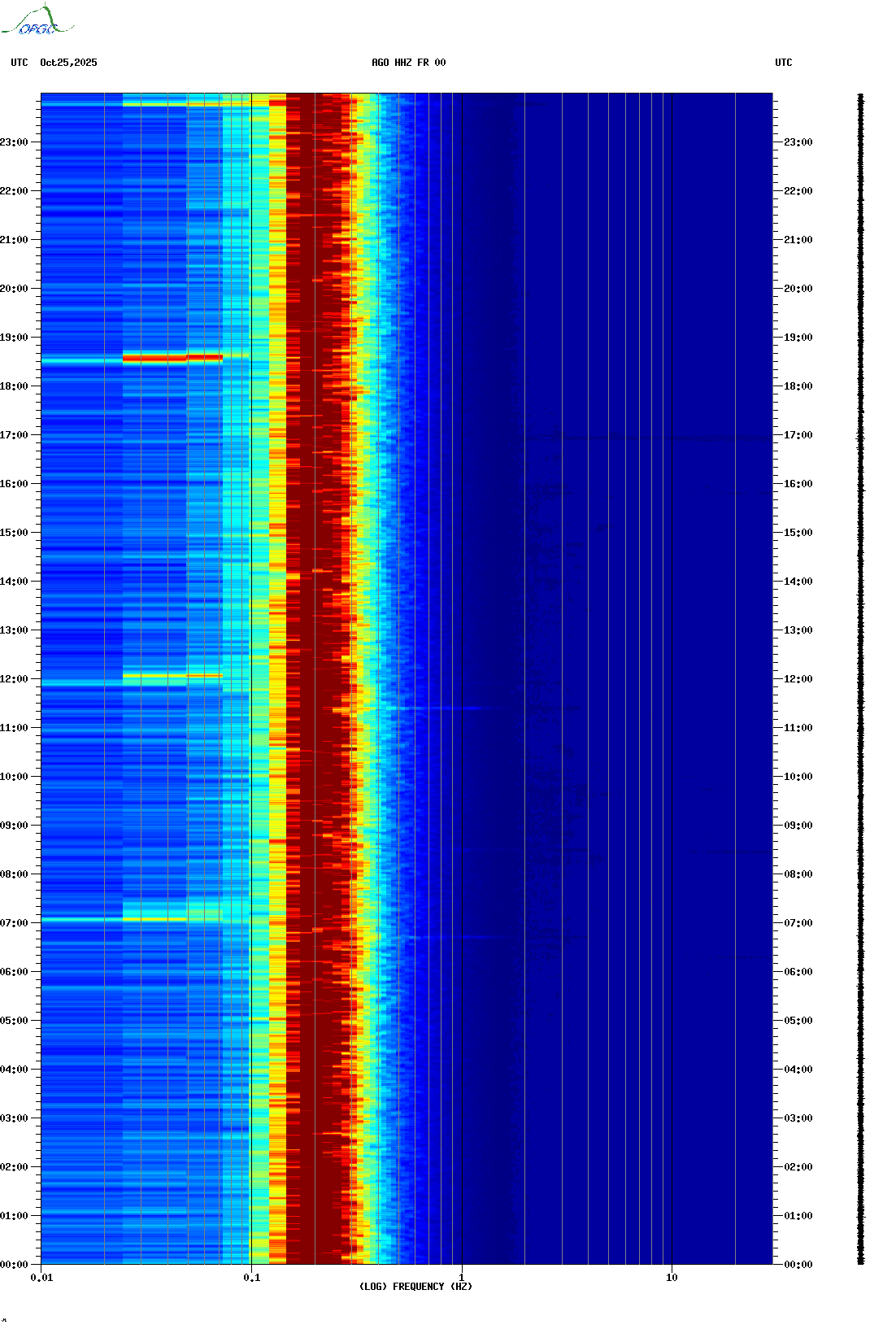
Task: Click the 15:00 label on right axis
Action: click(798, 533)
